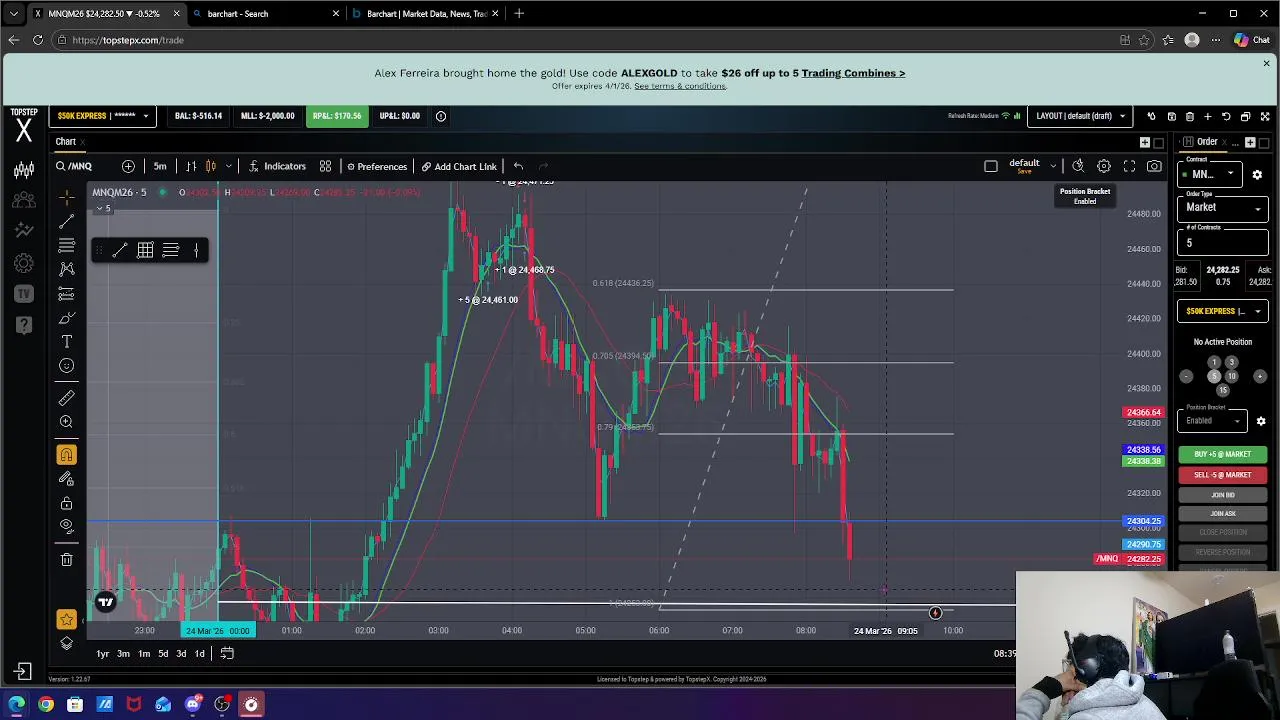This screenshot has height=720, width=1280.
Task: Open the account info icon
Action: coord(441,116)
